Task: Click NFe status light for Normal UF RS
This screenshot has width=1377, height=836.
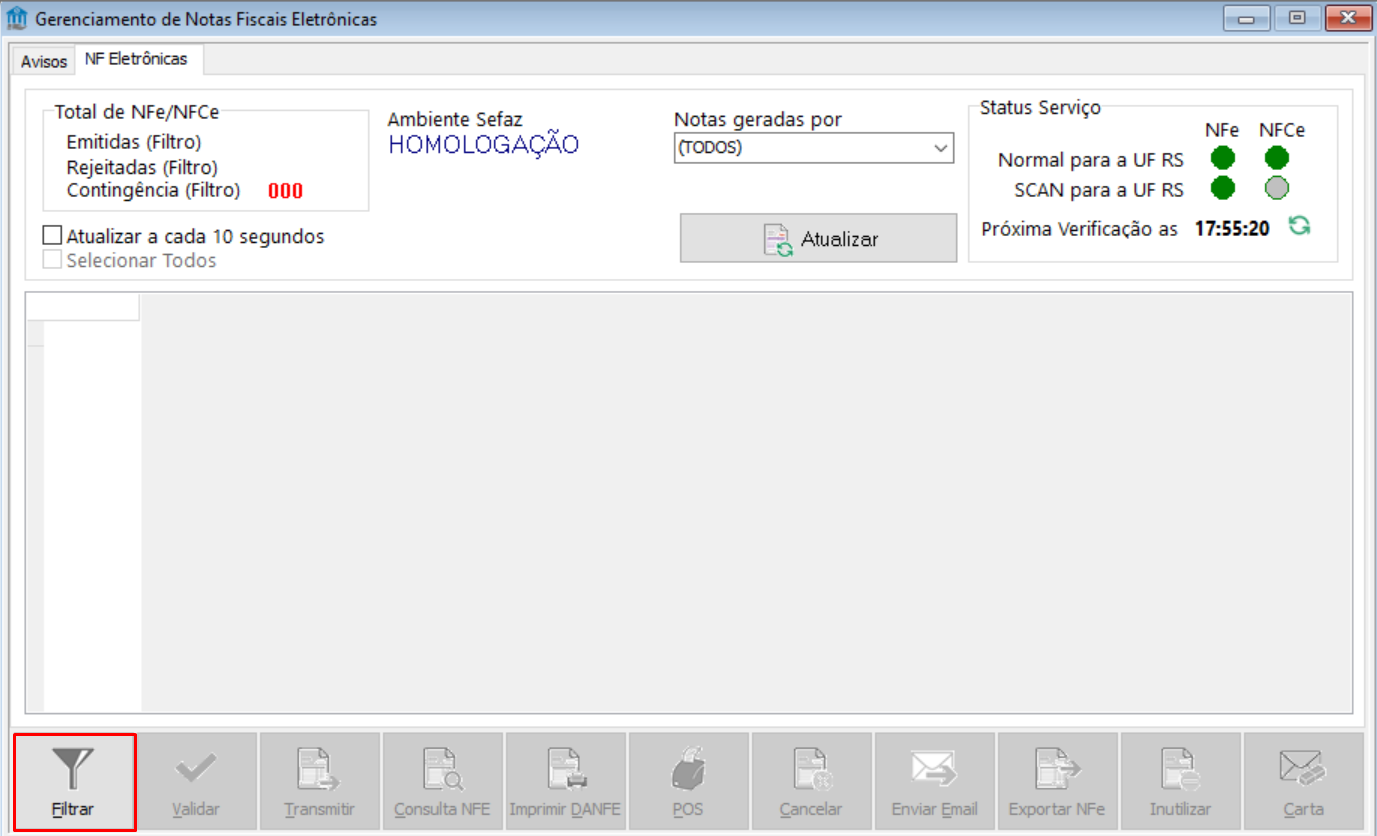Action: pyautogui.click(x=1223, y=158)
